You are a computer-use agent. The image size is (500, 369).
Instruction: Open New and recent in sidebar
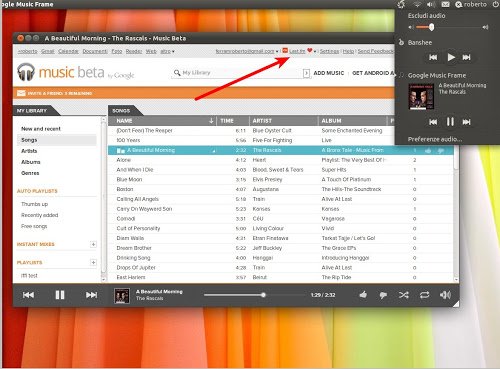coord(41,129)
